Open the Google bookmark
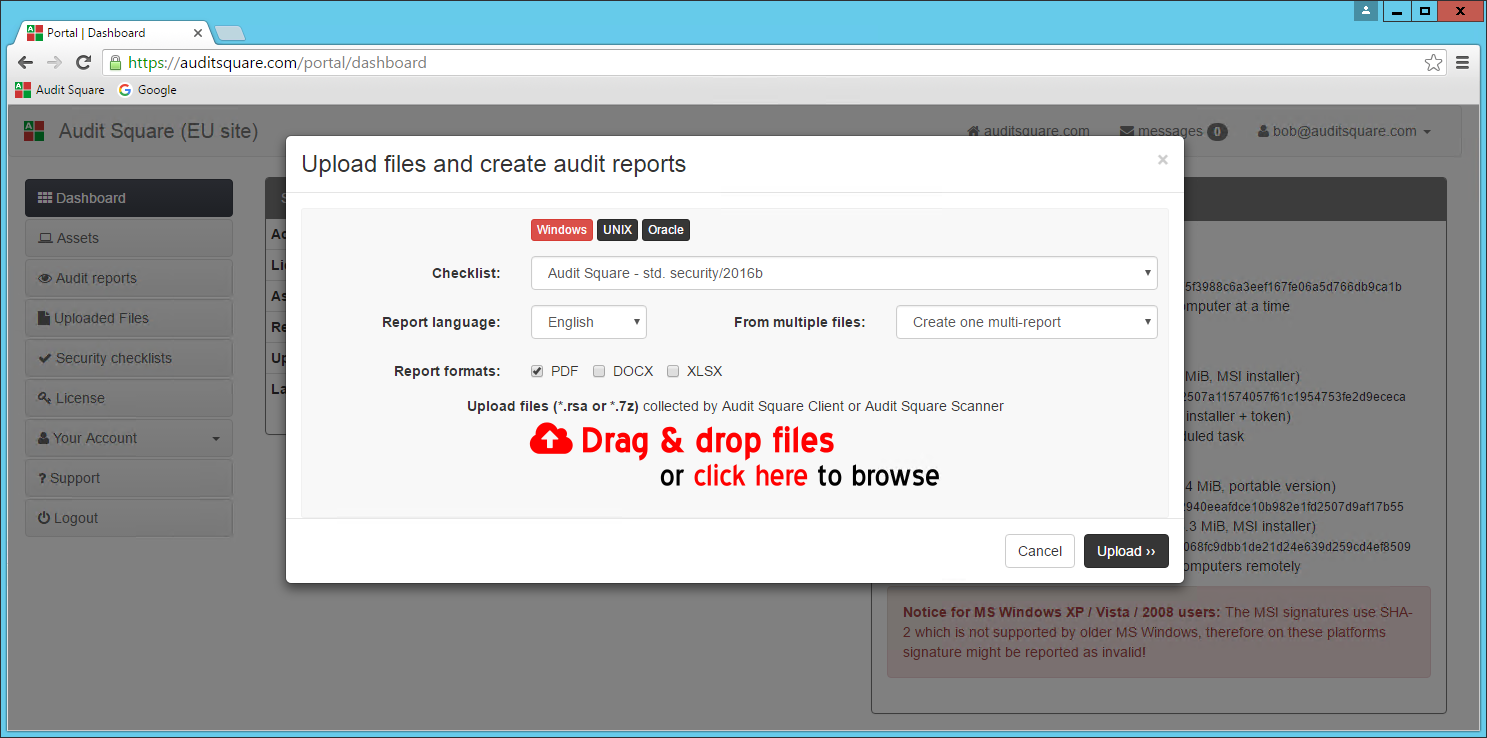Viewport: 1487px width, 738px height. 147,90
